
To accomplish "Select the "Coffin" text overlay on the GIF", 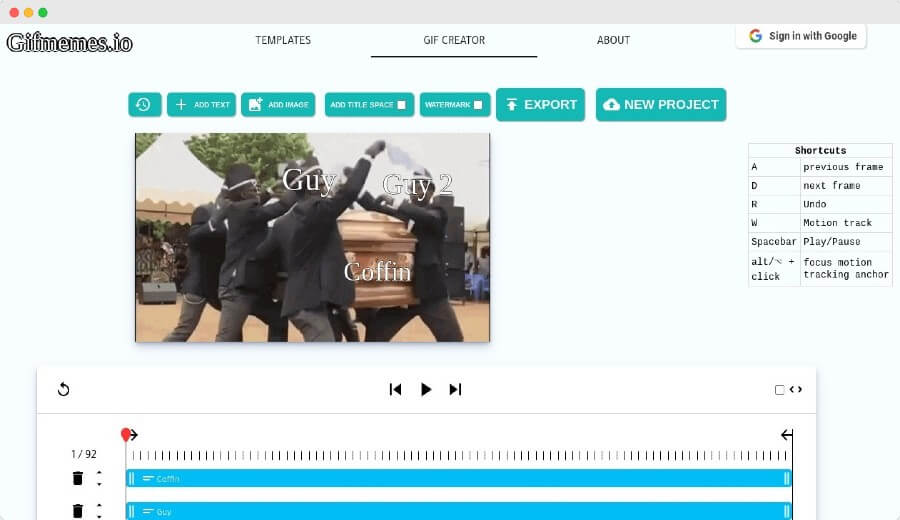I will (x=377, y=271).
